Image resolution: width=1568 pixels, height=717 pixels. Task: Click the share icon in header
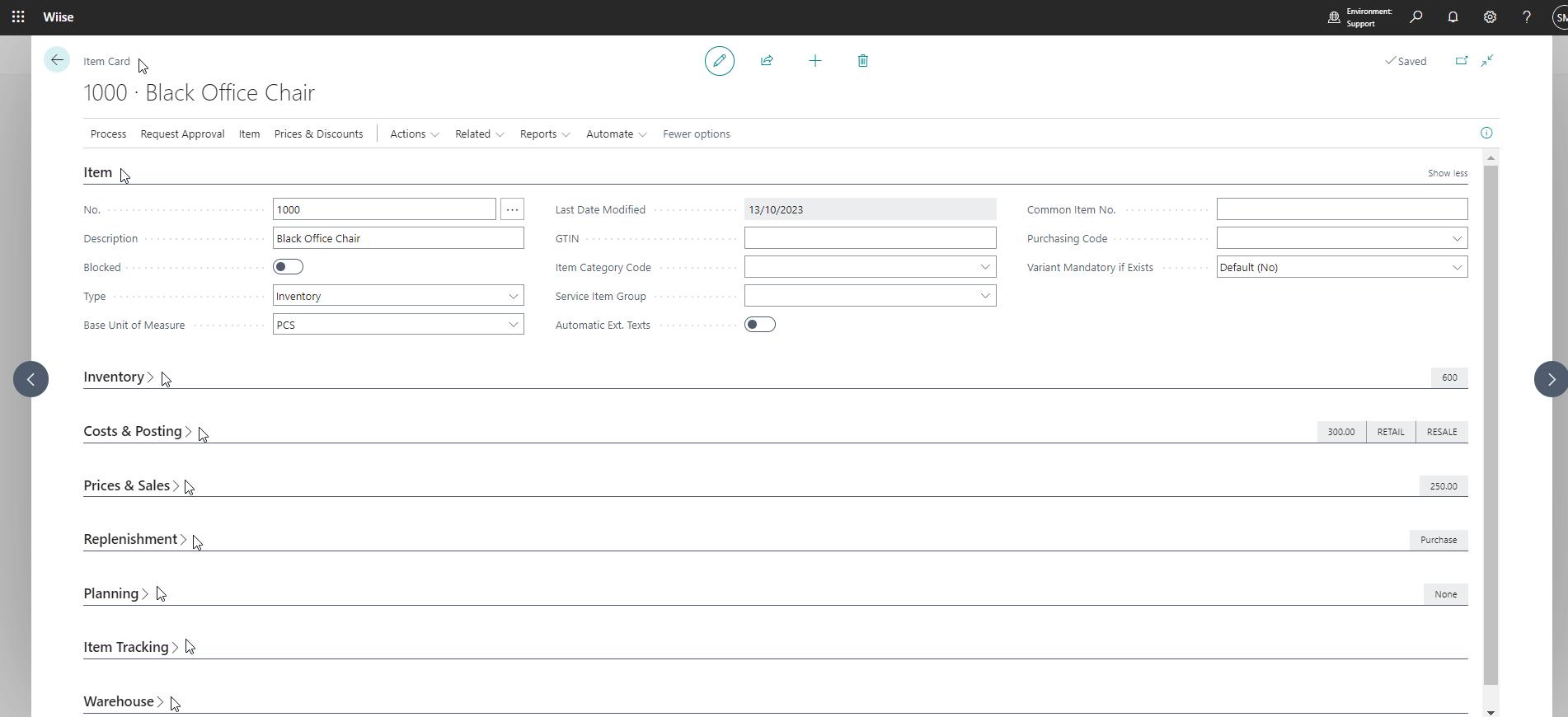click(767, 61)
